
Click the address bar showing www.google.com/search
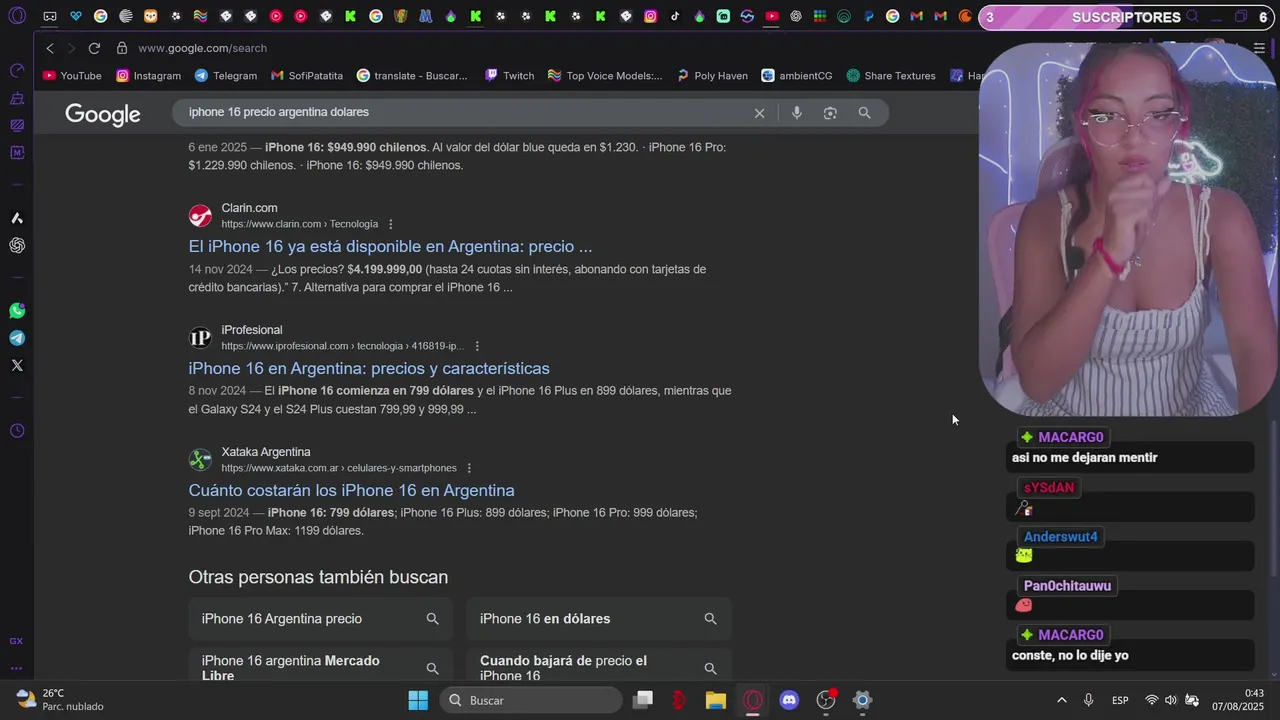[x=202, y=48]
